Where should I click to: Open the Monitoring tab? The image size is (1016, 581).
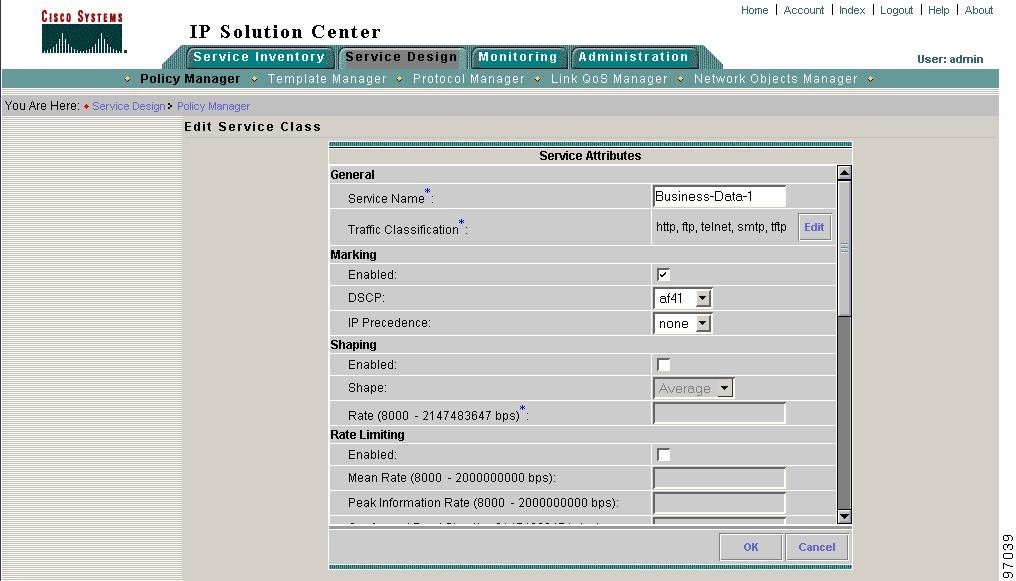click(518, 57)
